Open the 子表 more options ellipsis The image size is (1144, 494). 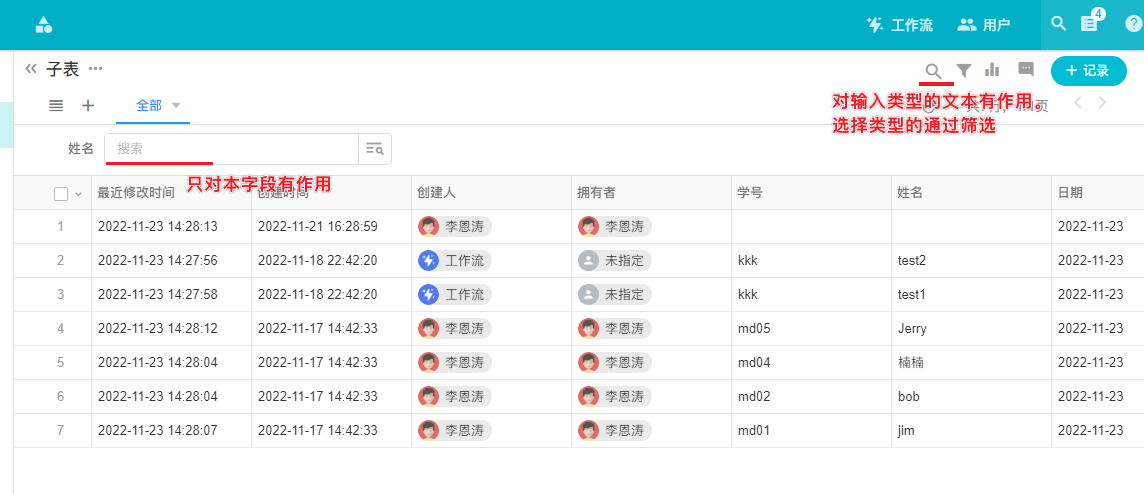[x=96, y=69]
